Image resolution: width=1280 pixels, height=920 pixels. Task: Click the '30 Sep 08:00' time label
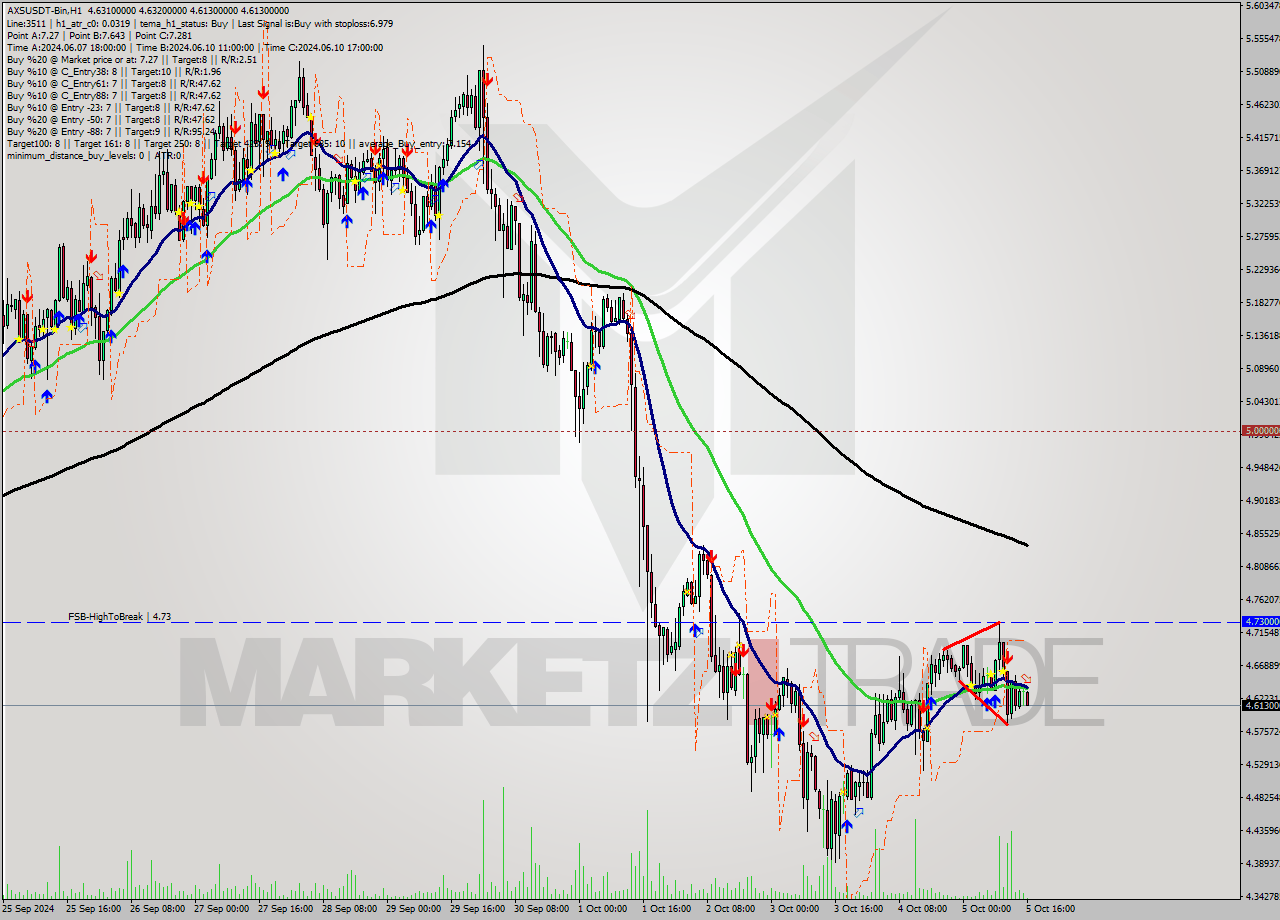tap(542, 909)
